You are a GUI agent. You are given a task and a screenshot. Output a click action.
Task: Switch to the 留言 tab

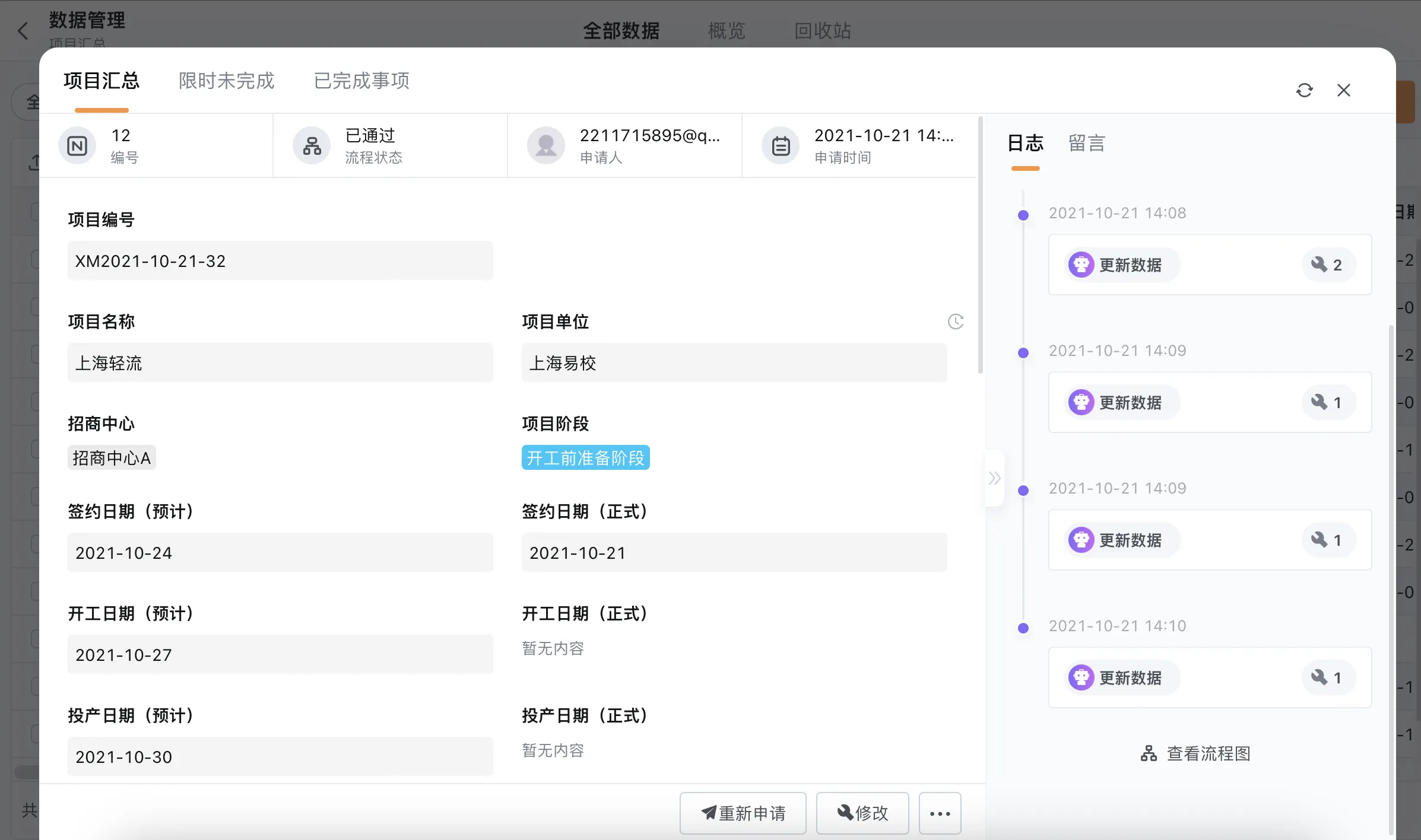pos(1086,143)
